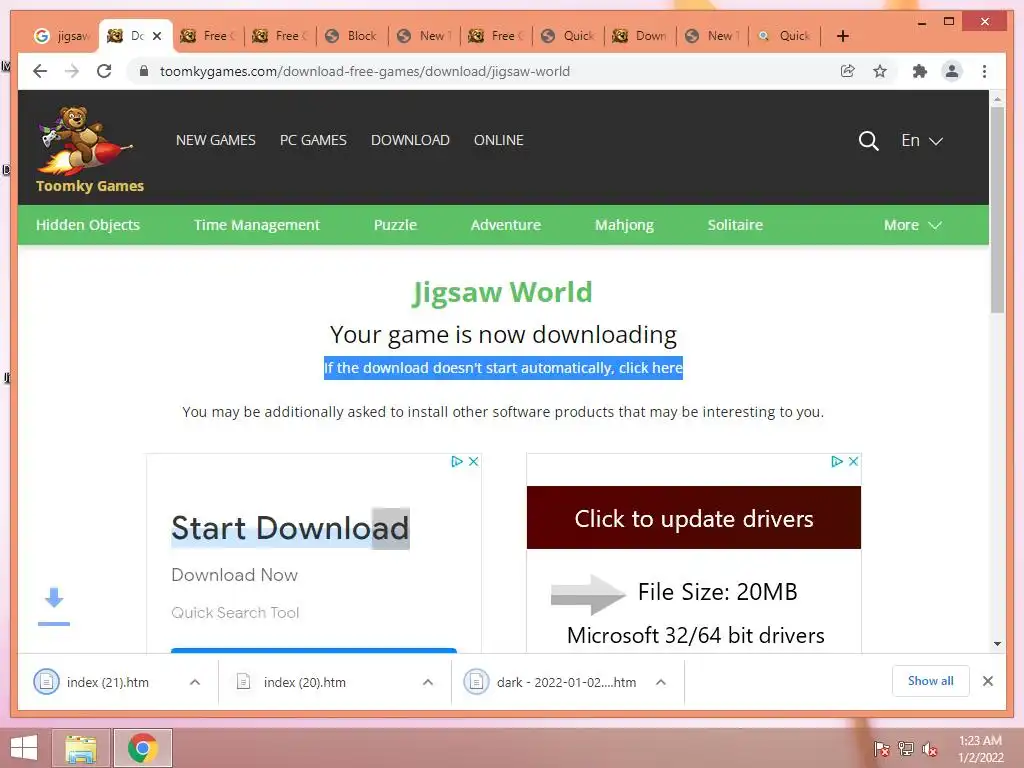The image size is (1024, 768).
Task: Open a new tab with the plus button
Action: point(842,36)
